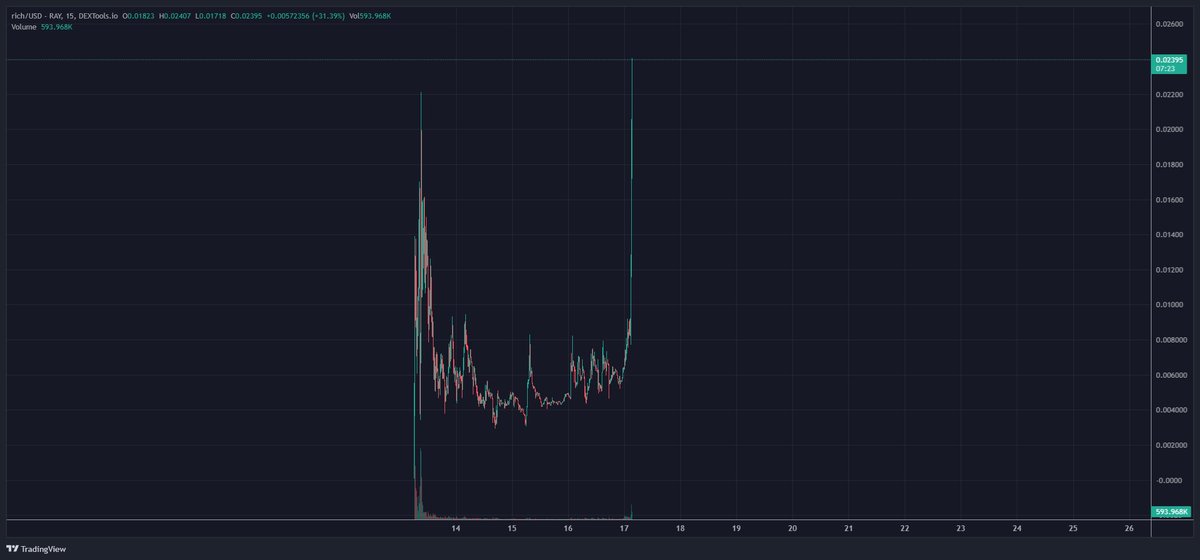1200x560 pixels.
Task: Click the 0.002000 price axis label
Action: click(x=1170, y=445)
